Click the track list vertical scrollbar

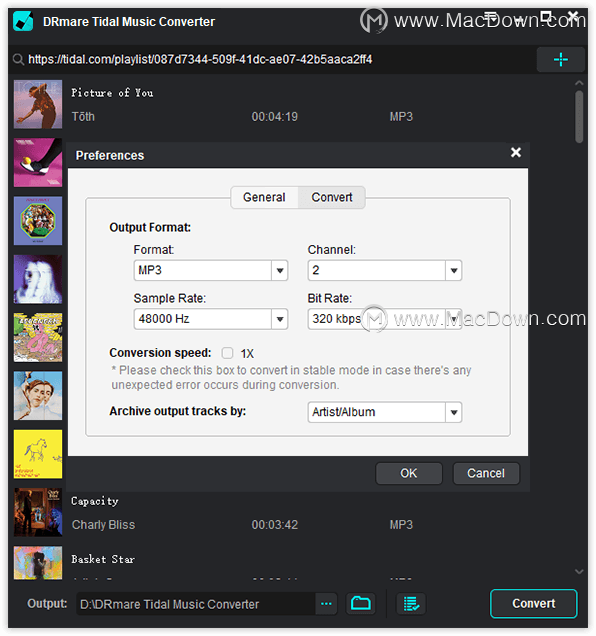click(579, 117)
